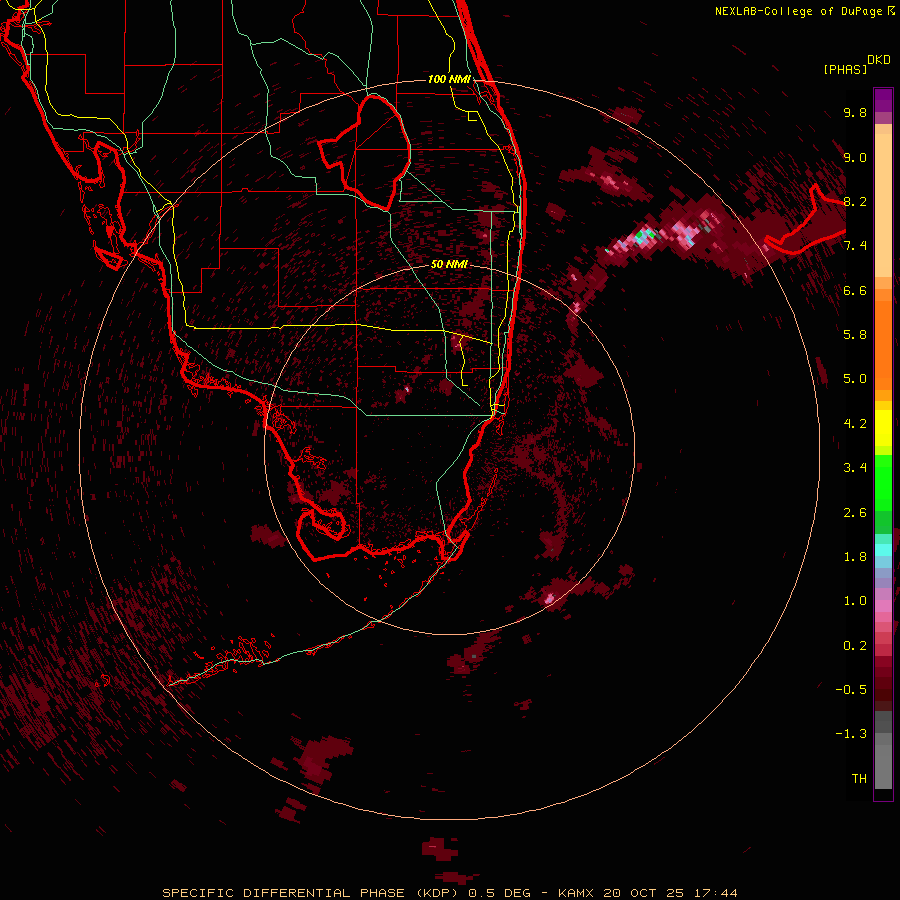This screenshot has height=900, width=900.
Task: Click the 3.4 scale label
Action: pyautogui.click(x=855, y=468)
